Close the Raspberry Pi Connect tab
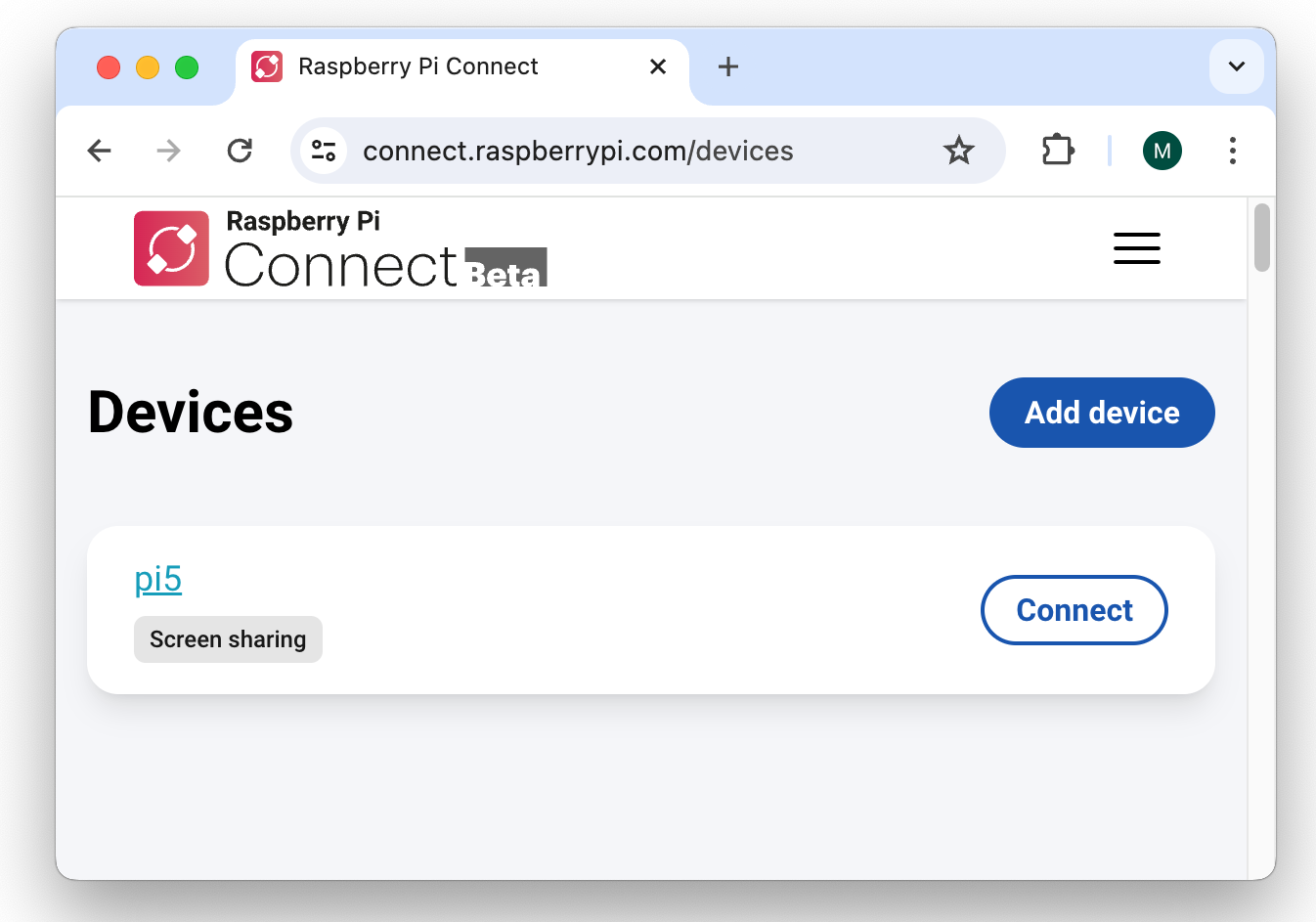1316x922 pixels. [x=658, y=66]
